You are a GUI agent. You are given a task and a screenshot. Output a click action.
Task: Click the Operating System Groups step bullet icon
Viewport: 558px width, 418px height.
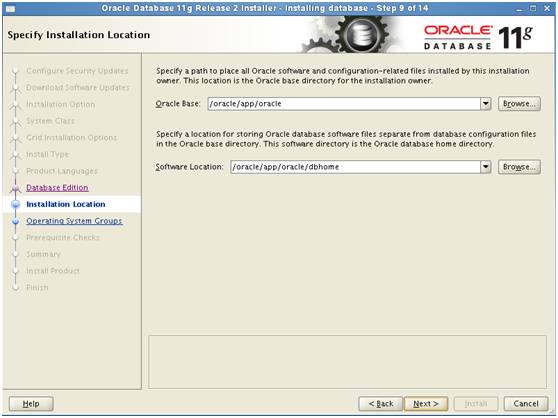point(16,221)
